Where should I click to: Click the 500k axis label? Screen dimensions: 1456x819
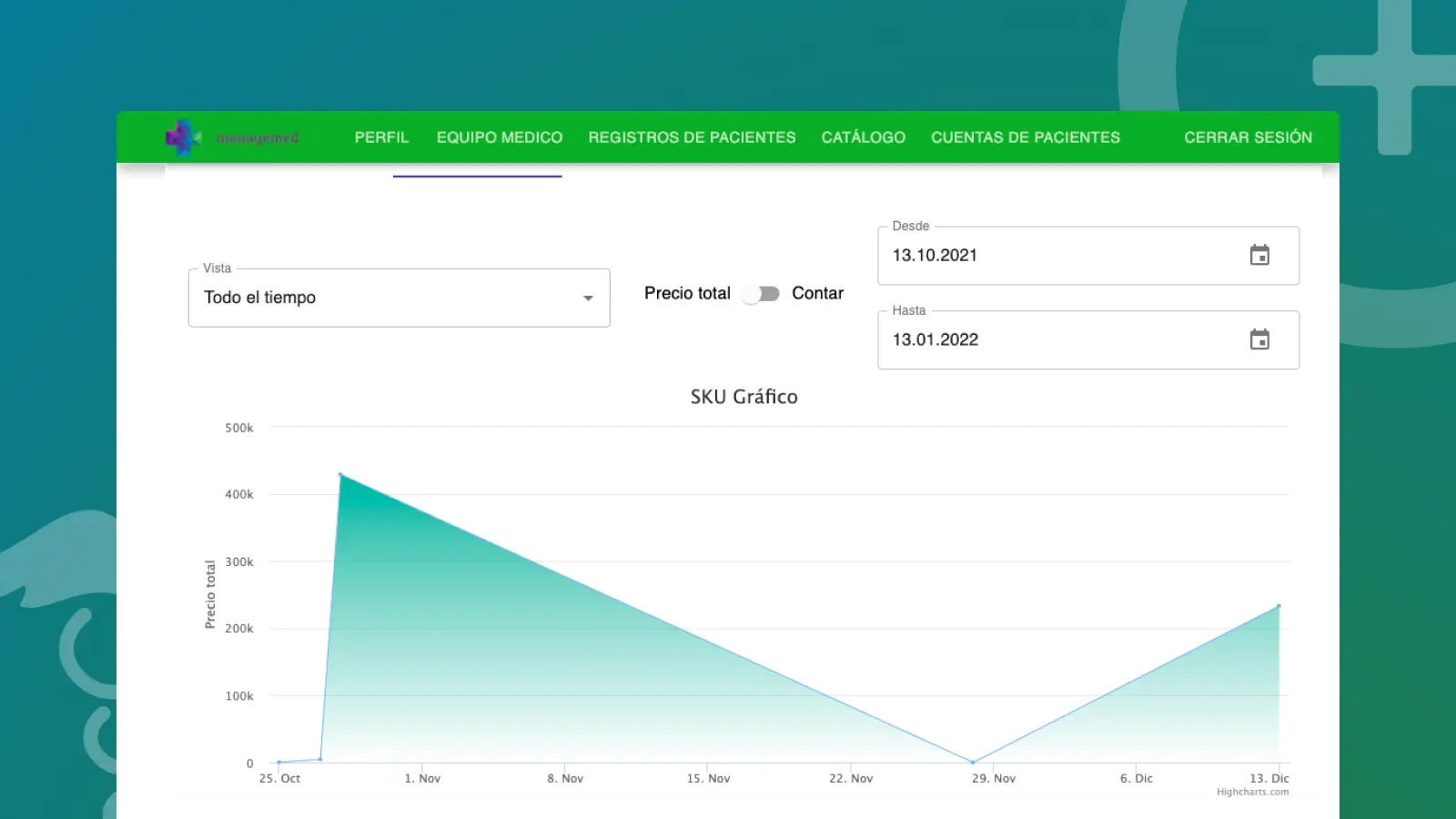point(239,428)
